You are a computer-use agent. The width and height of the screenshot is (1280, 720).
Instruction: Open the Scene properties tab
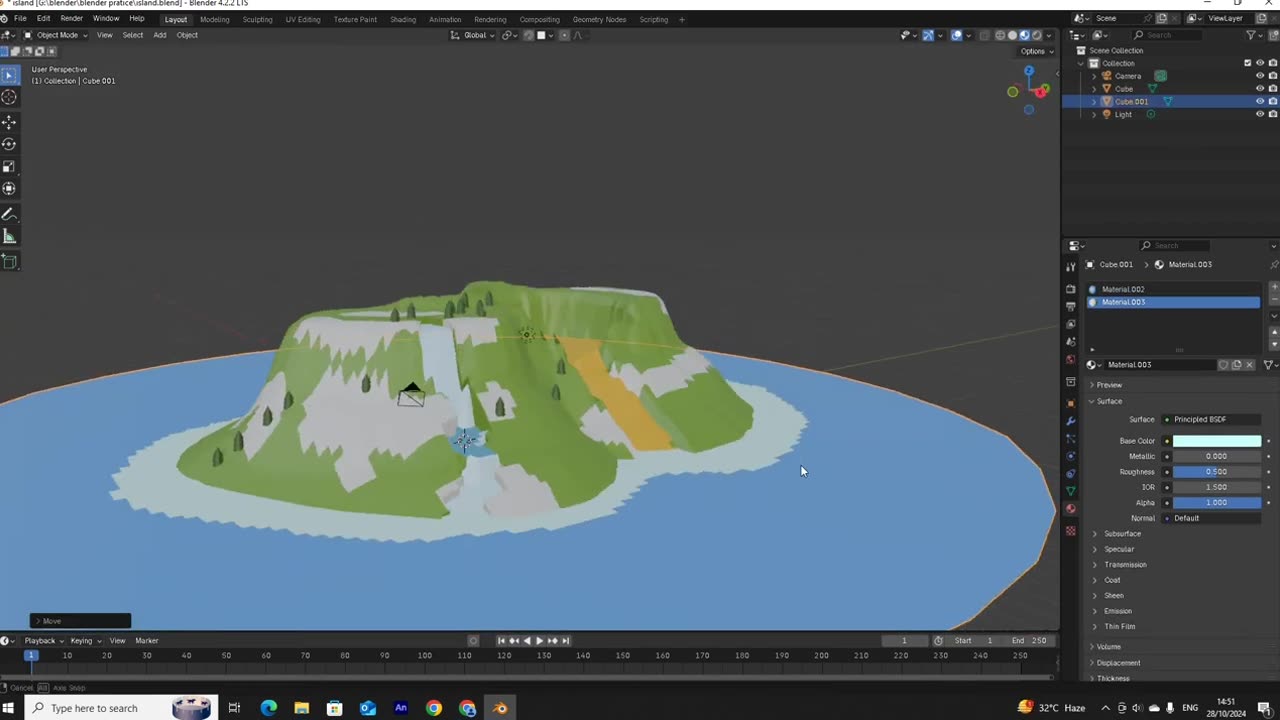click(1071, 341)
